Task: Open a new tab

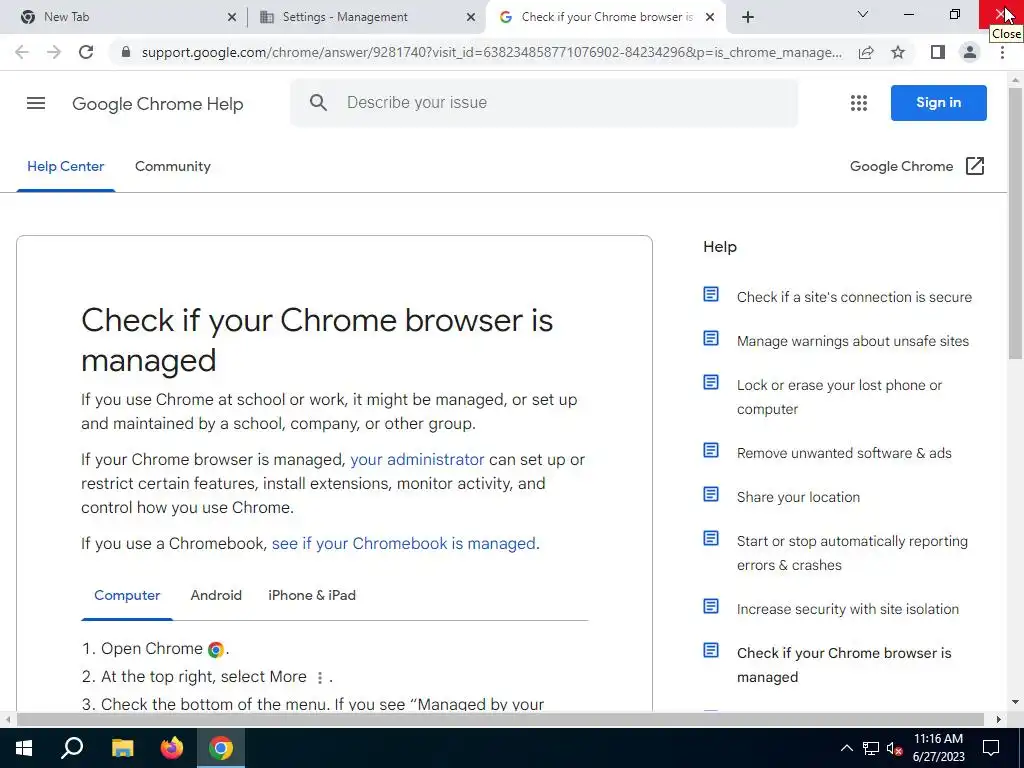Action: 748,17
